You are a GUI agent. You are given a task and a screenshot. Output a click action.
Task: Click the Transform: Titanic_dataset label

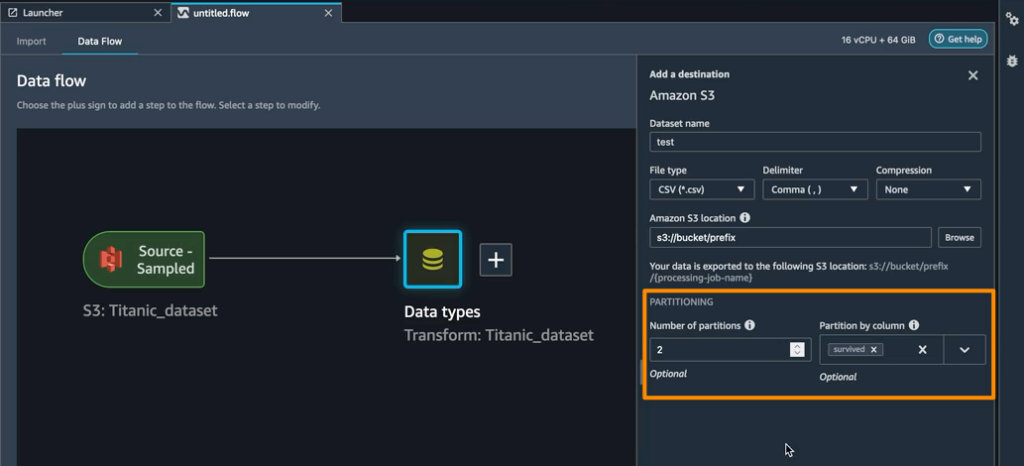(499, 335)
